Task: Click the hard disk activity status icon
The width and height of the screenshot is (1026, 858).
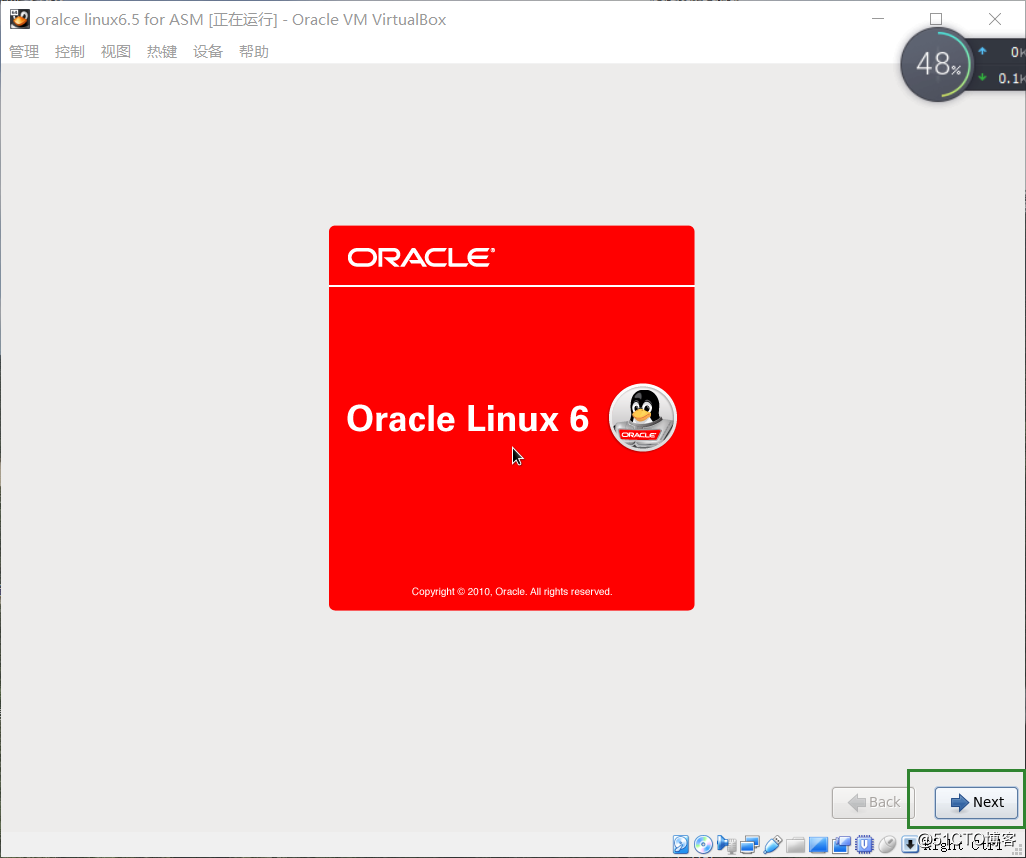Action: click(x=681, y=844)
